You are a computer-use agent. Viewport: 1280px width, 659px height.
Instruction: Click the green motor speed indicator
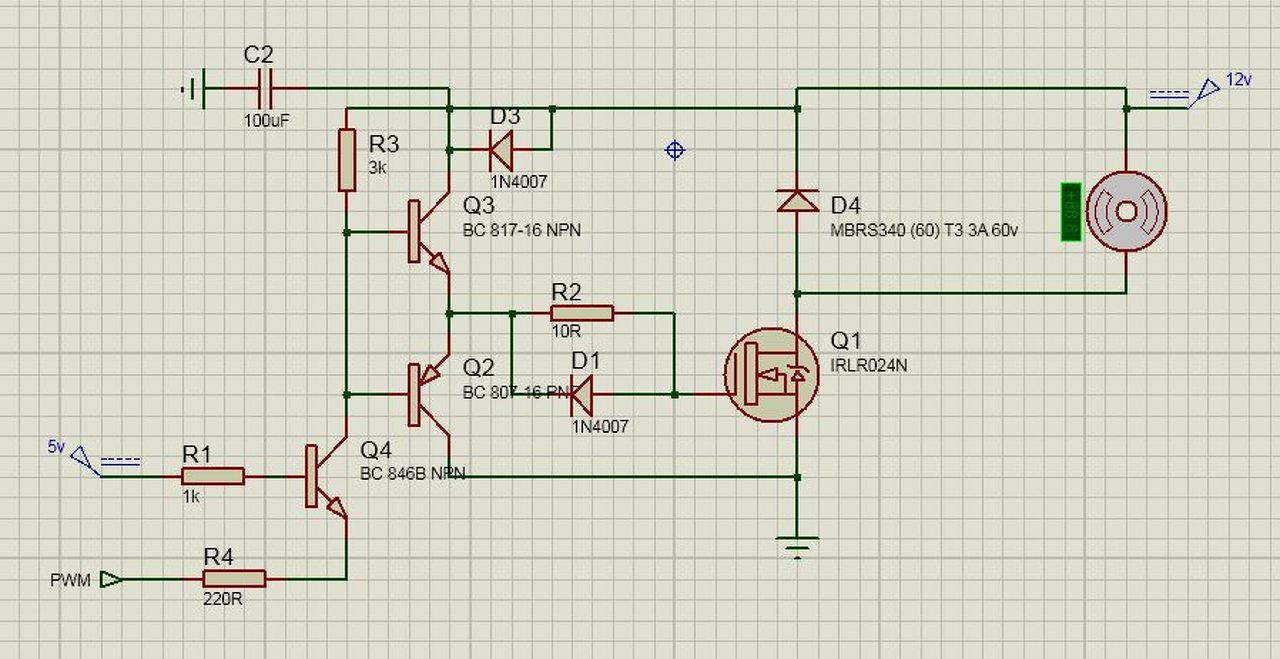coord(1071,212)
